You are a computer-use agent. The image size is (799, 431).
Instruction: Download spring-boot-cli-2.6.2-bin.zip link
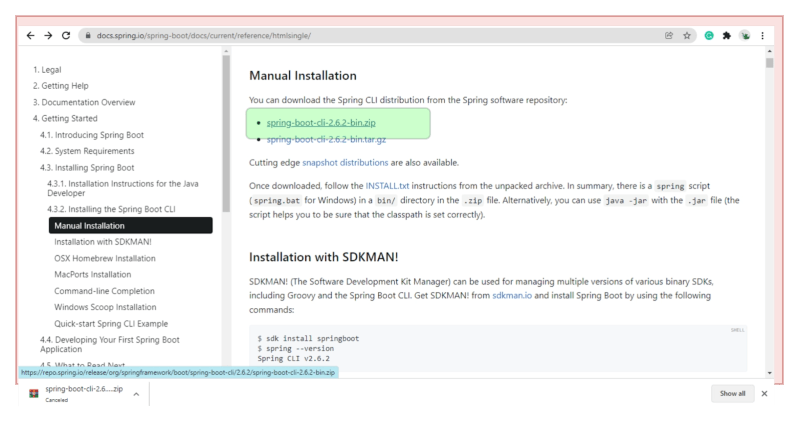pos(321,123)
